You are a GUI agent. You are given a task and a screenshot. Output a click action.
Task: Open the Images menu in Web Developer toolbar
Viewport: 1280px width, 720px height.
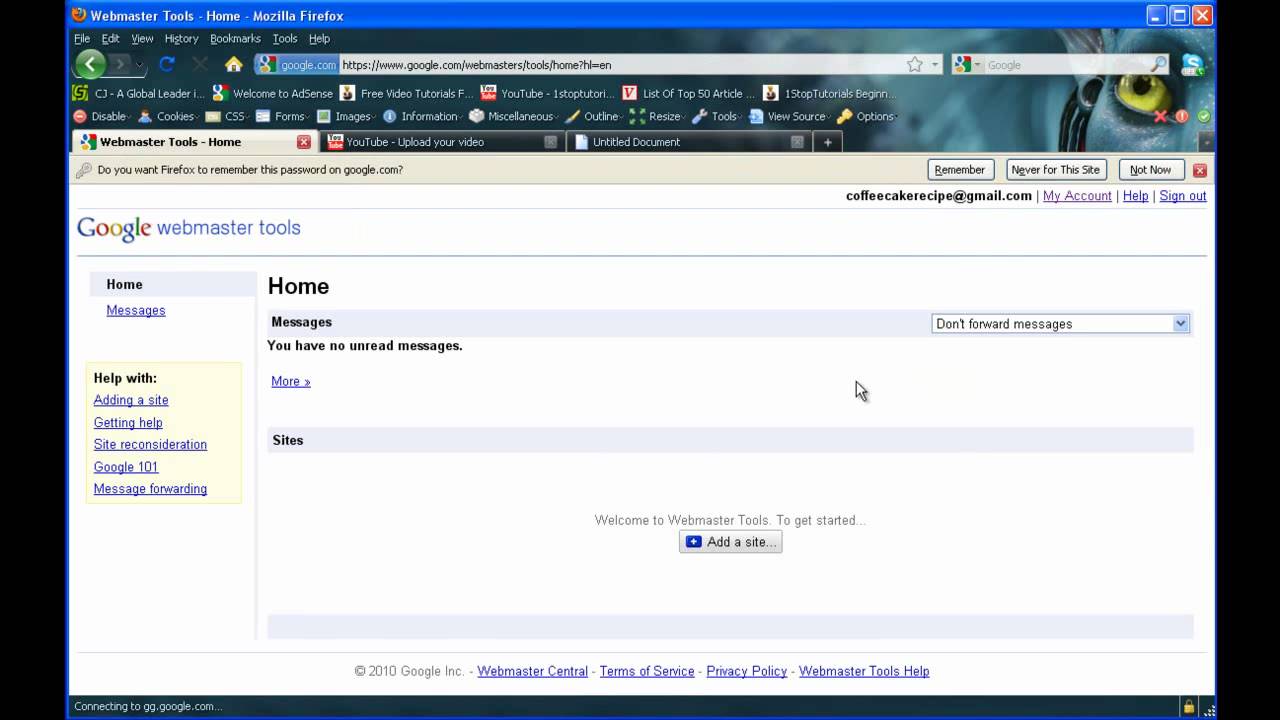coord(347,116)
